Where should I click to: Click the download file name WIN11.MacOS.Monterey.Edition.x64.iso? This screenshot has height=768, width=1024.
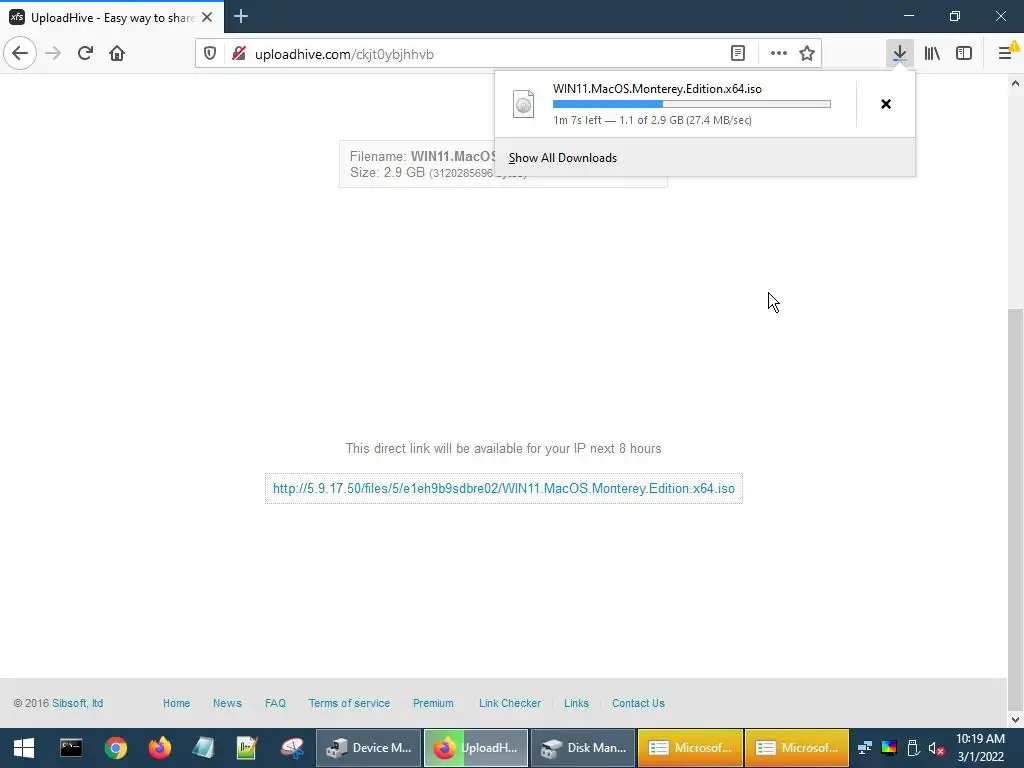click(x=657, y=89)
